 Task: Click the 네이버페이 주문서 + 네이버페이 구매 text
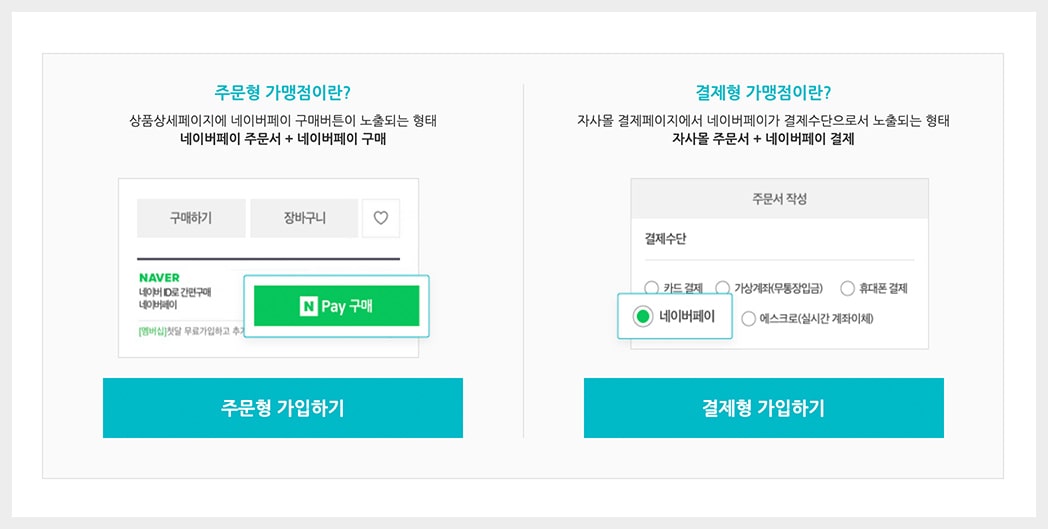click(x=283, y=139)
